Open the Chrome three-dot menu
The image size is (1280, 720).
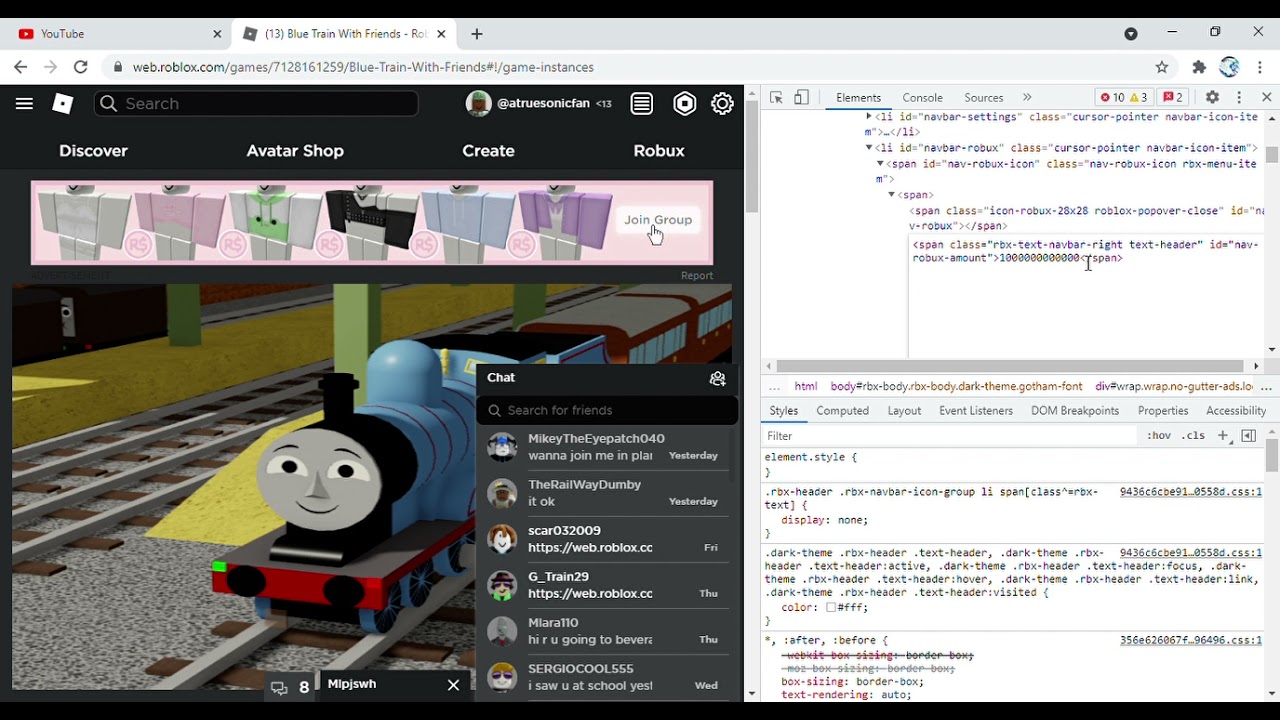tap(1260, 67)
